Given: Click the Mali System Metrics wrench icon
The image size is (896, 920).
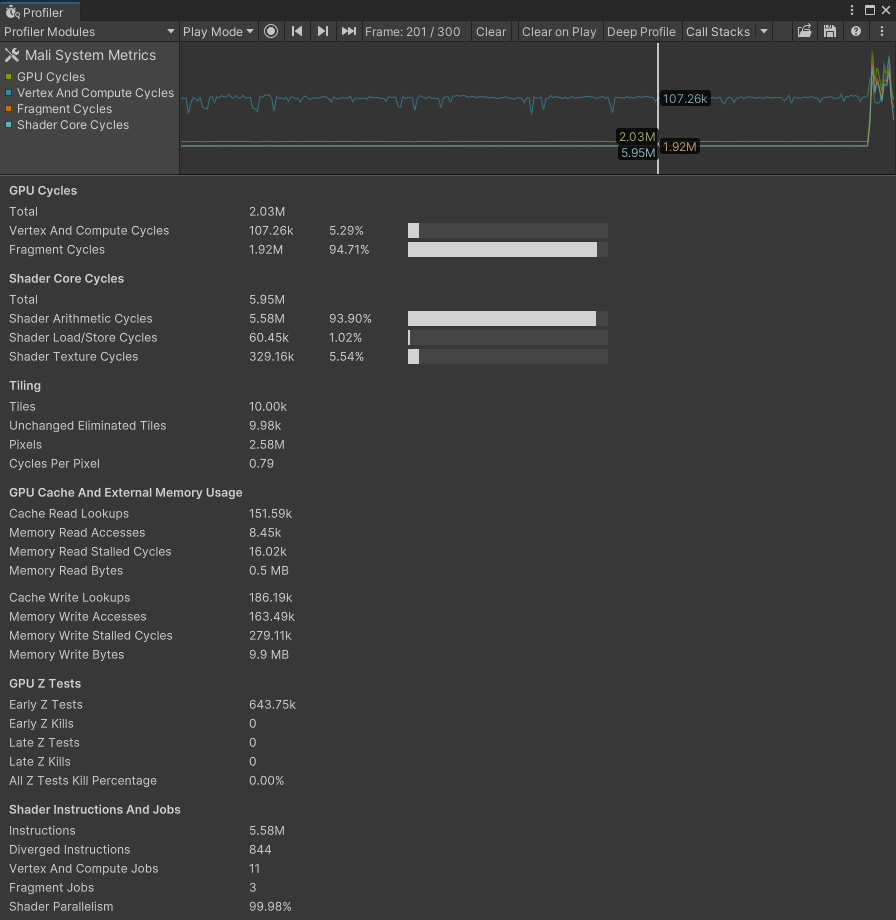Looking at the screenshot, I should (x=12, y=55).
